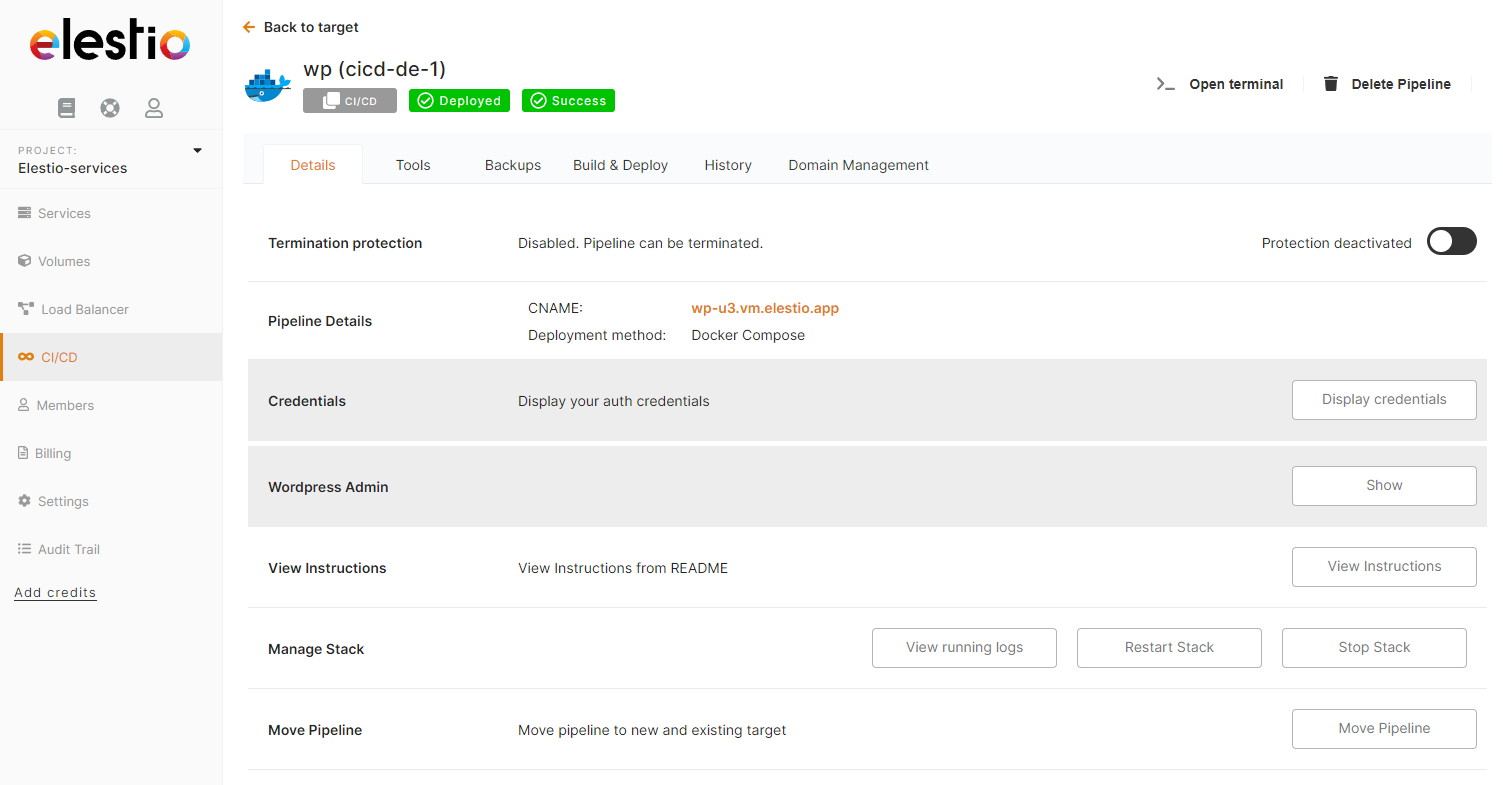
Task: Click the user account profile icon
Action: (x=154, y=108)
